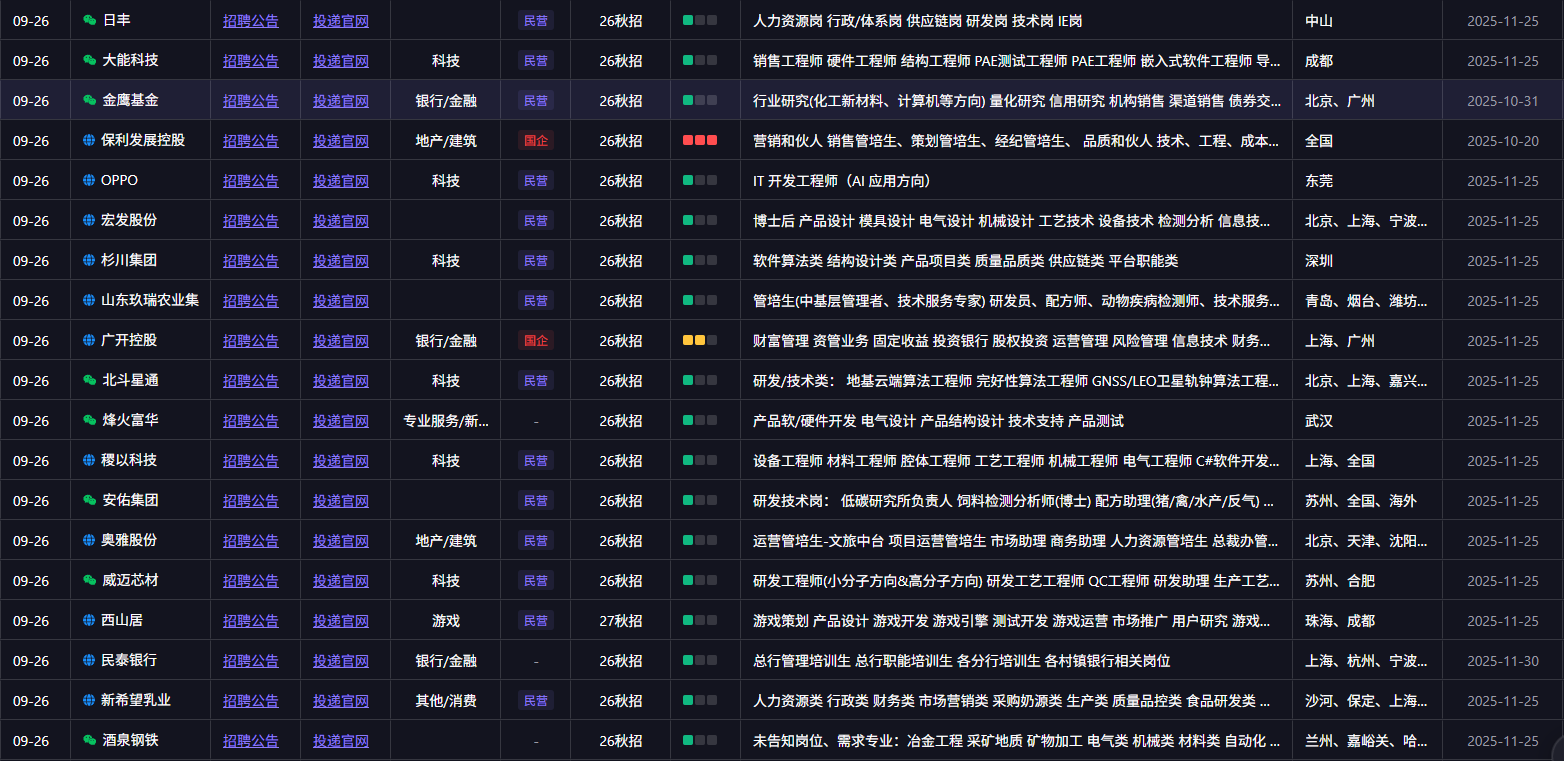Click the green status square next to 稷以科技
The width and height of the screenshot is (1564, 761).
pos(690,460)
